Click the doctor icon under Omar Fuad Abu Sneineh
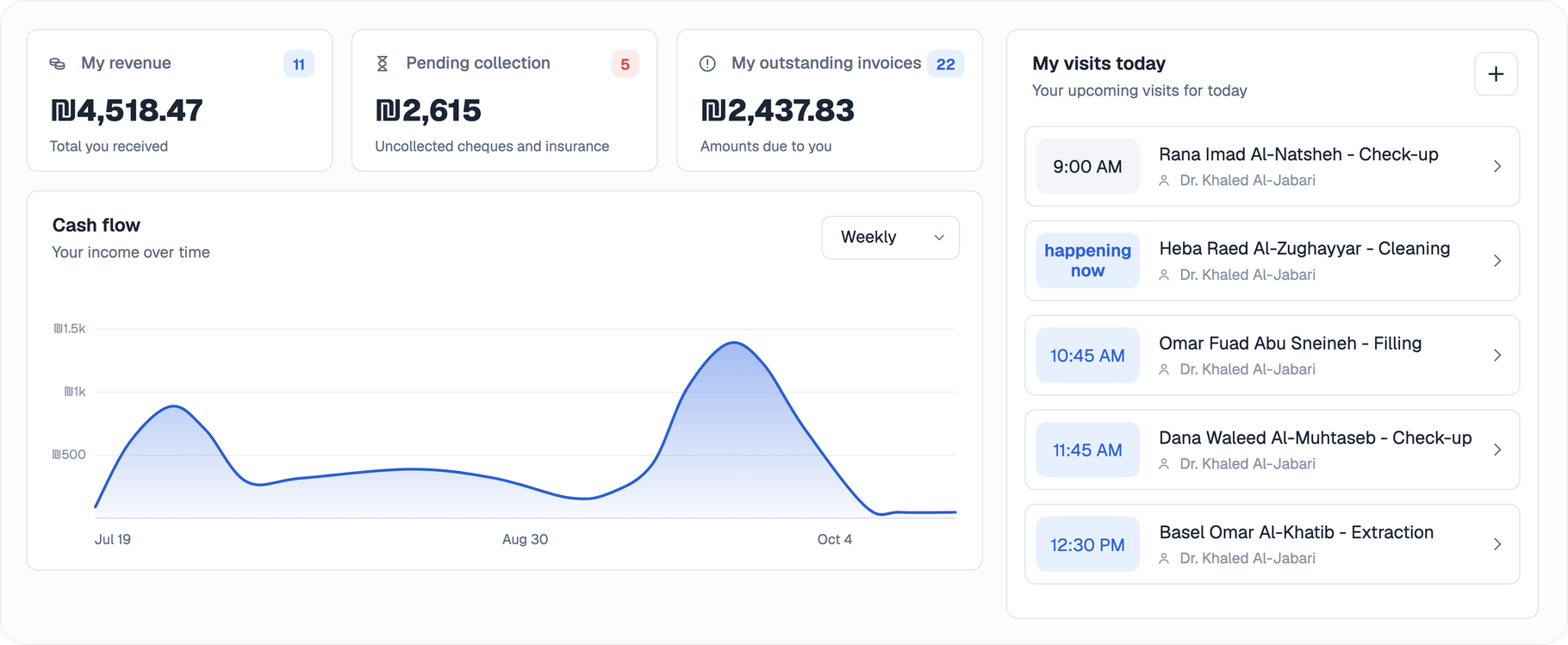Image resolution: width=1568 pixels, height=645 pixels. click(1164, 369)
